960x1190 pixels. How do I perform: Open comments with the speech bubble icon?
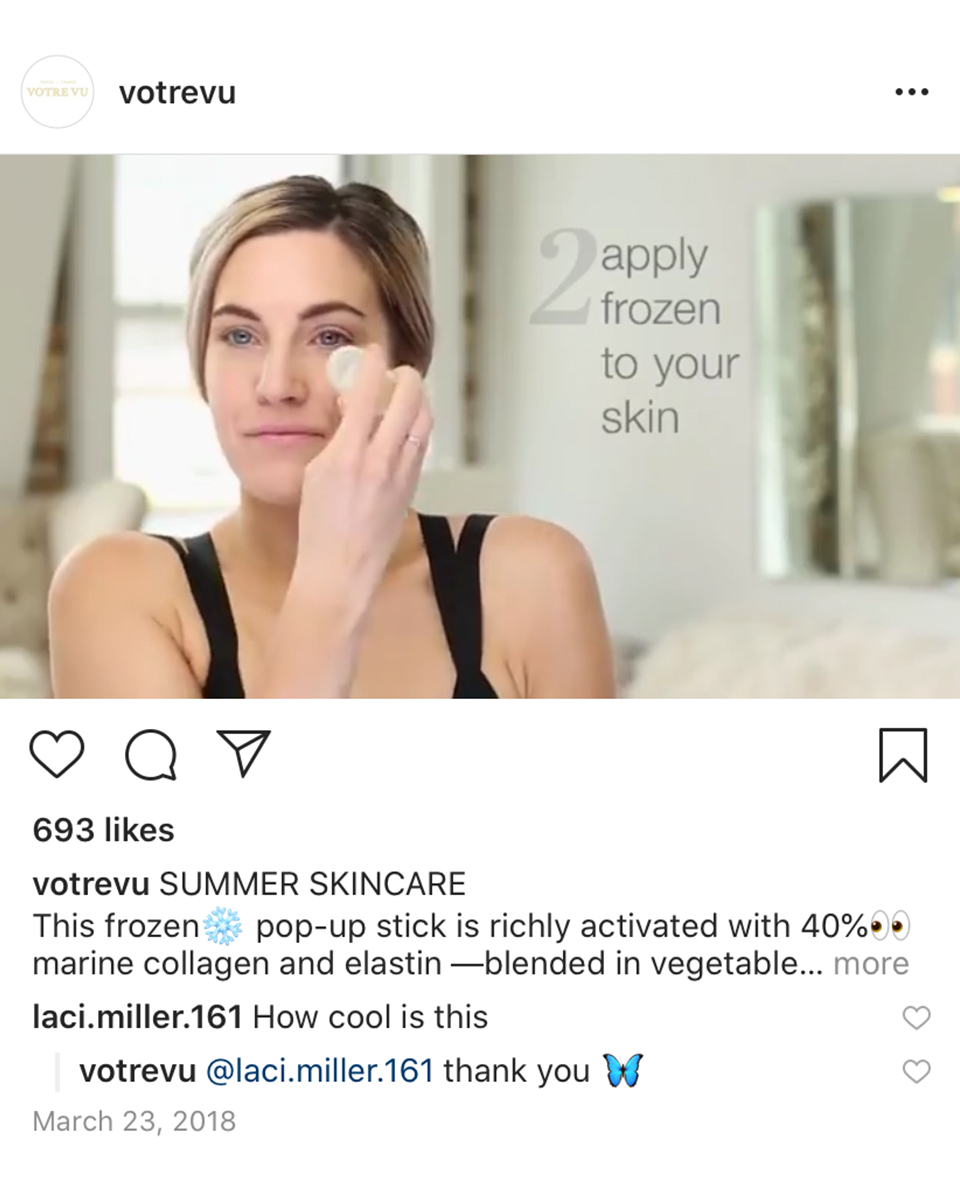151,755
